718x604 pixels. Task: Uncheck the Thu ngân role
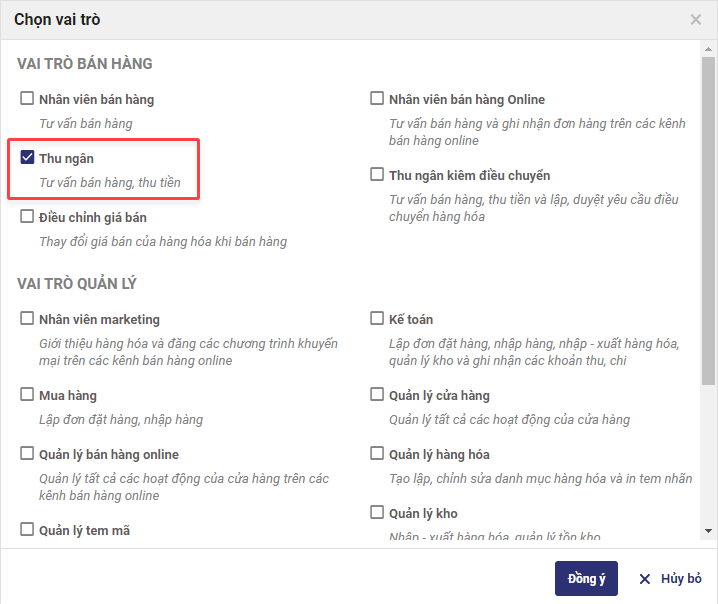27,158
